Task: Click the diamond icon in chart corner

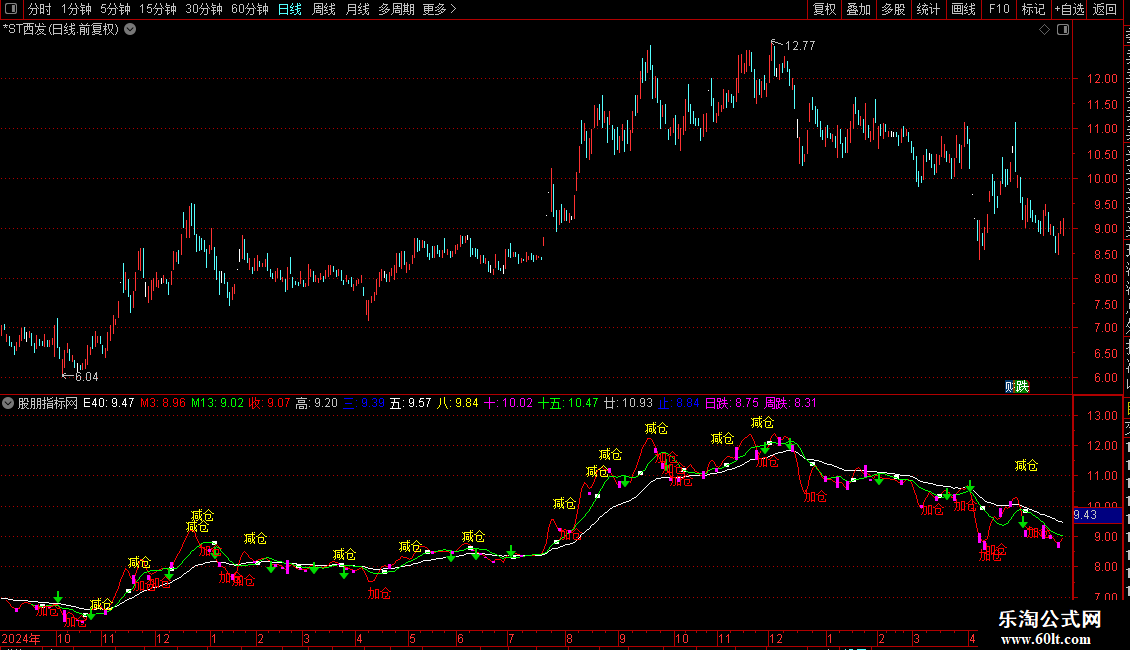Action: coord(1044,30)
